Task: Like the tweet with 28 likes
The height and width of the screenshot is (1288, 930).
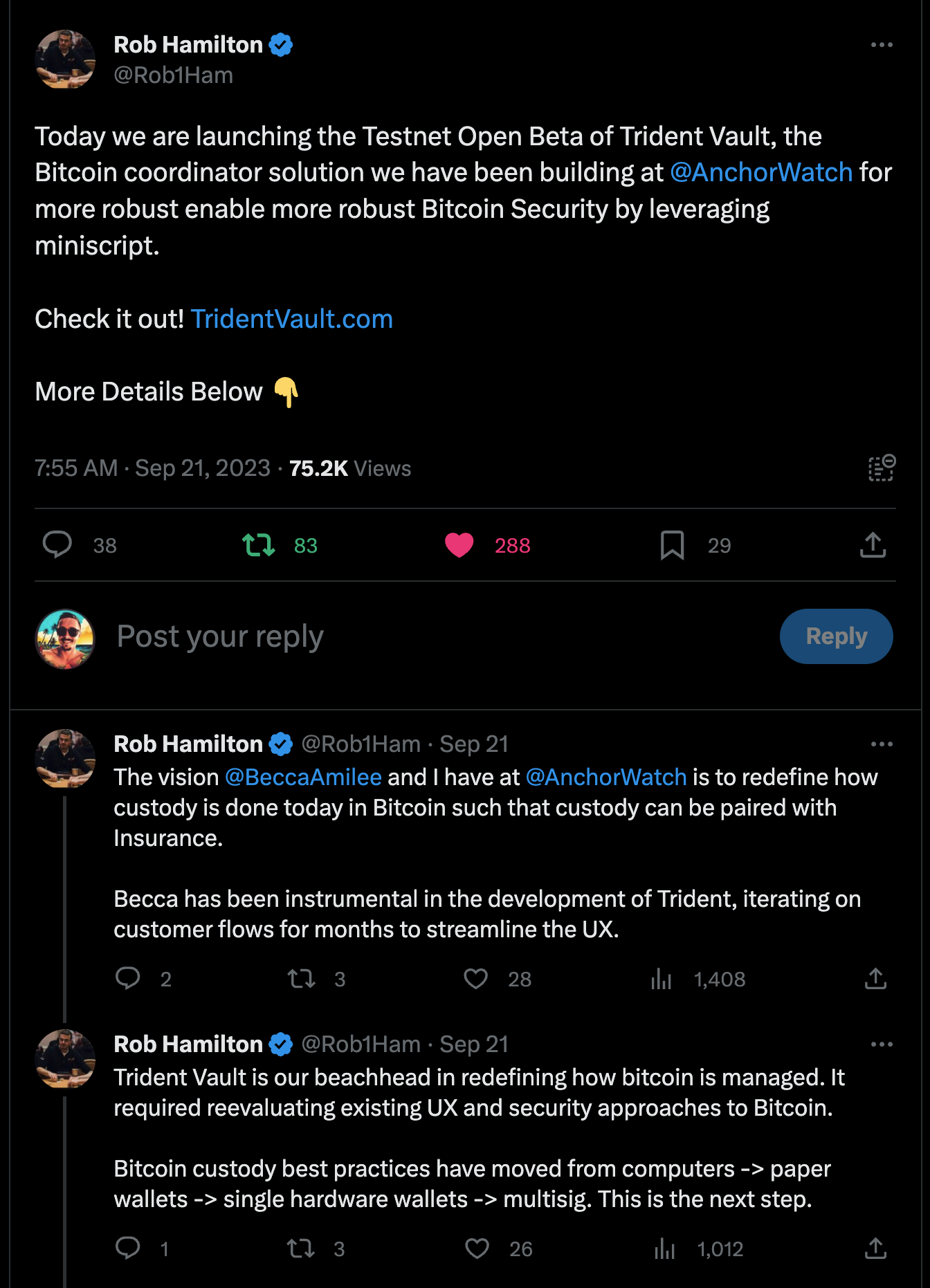Action: point(476,979)
